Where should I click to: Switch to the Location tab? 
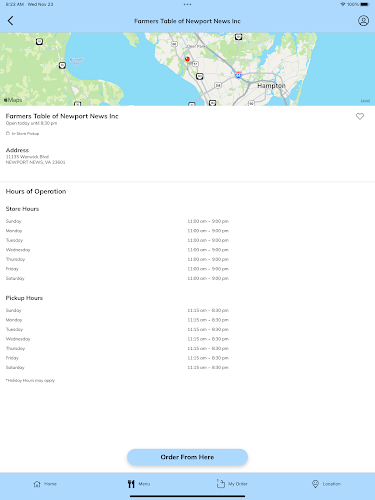click(x=326, y=484)
